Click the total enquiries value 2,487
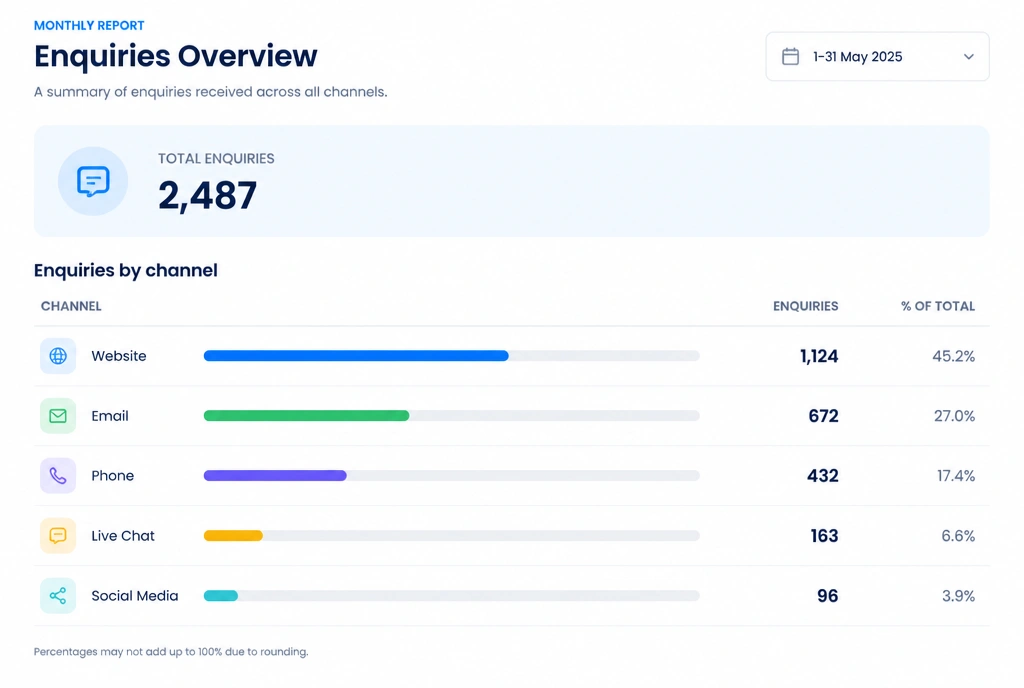 click(208, 195)
